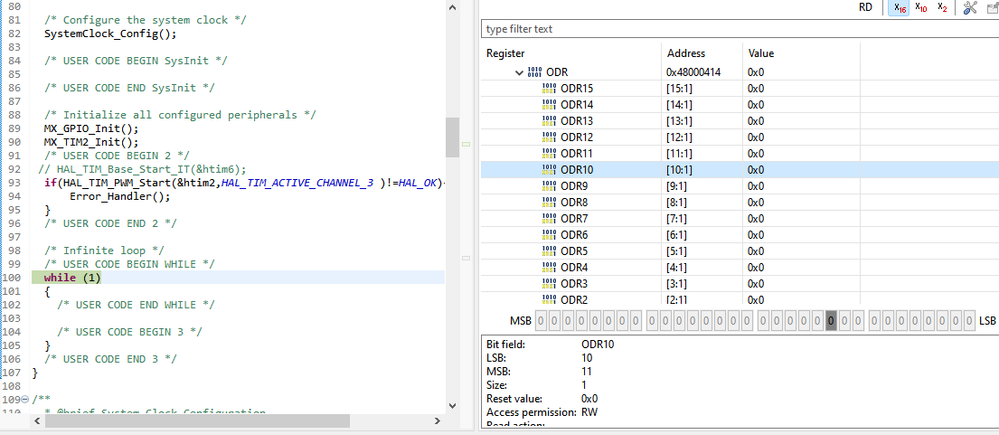Image resolution: width=999 pixels, height=435 pixels.
Task: Click the ODR14 bit-field icon
Action: tap(549, 105)
